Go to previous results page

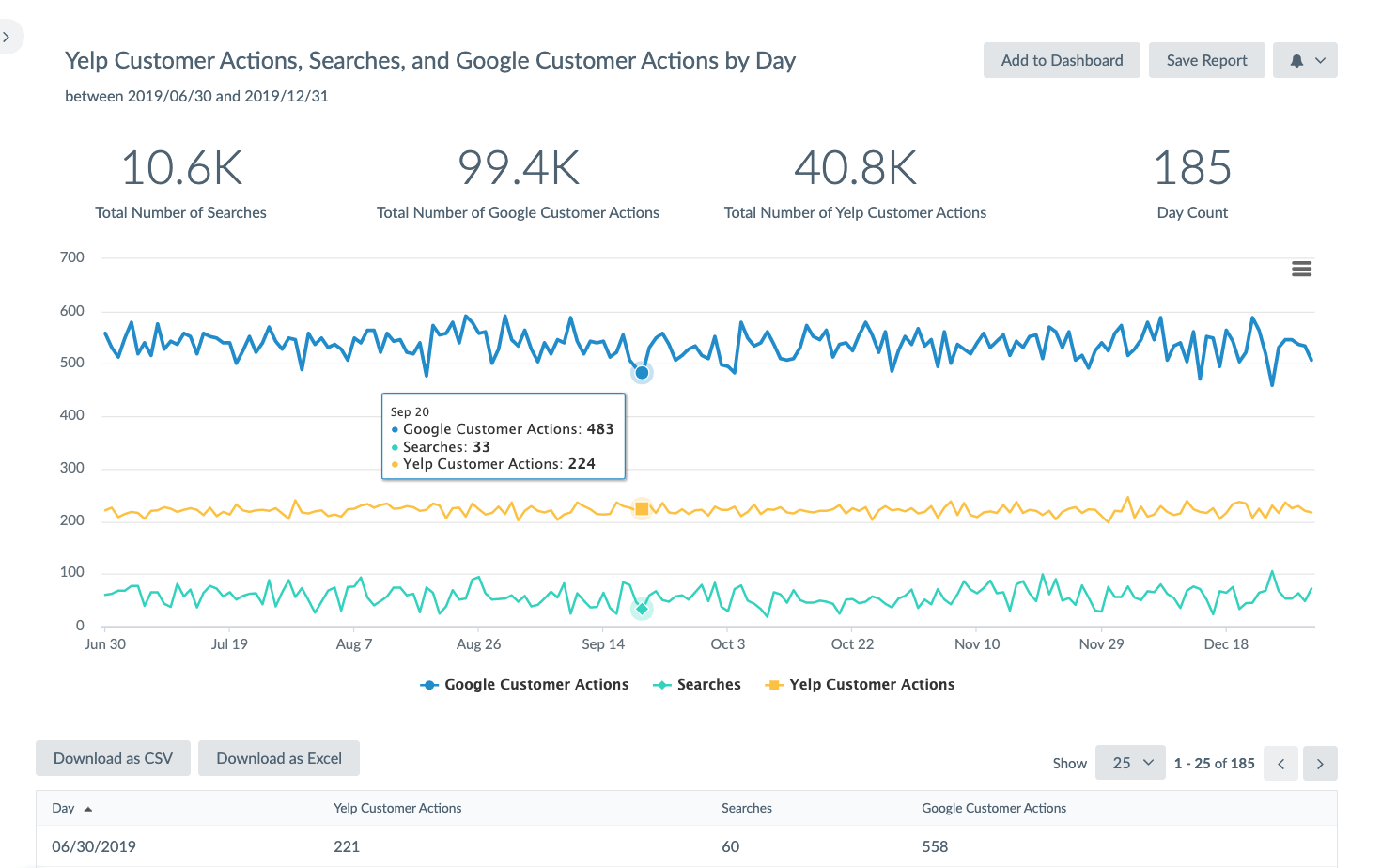pyautogui.click(x=1281, y=764)
